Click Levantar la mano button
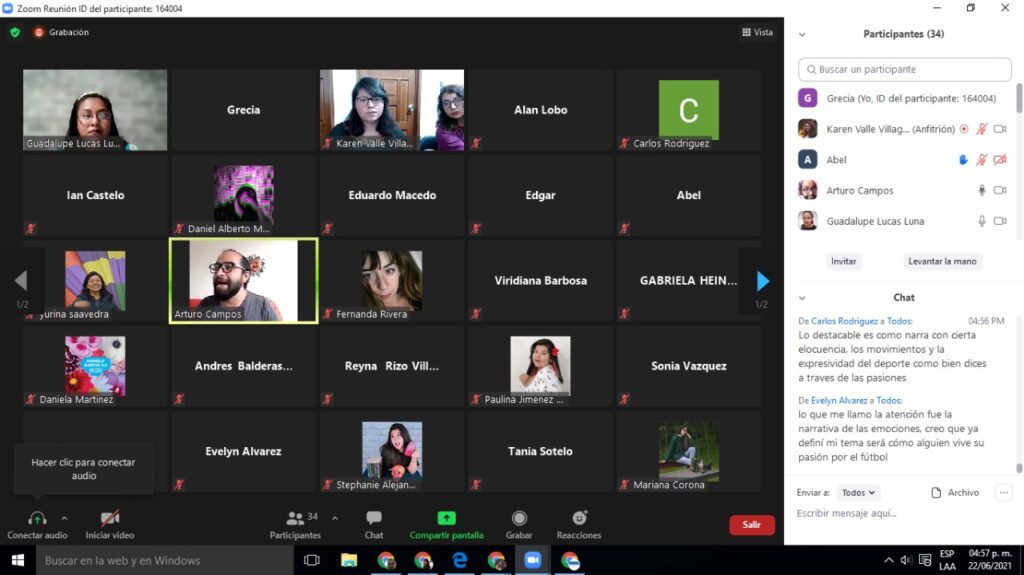Image resolution: width=1024 pixels, height=575 pixels. pos(942,261)
